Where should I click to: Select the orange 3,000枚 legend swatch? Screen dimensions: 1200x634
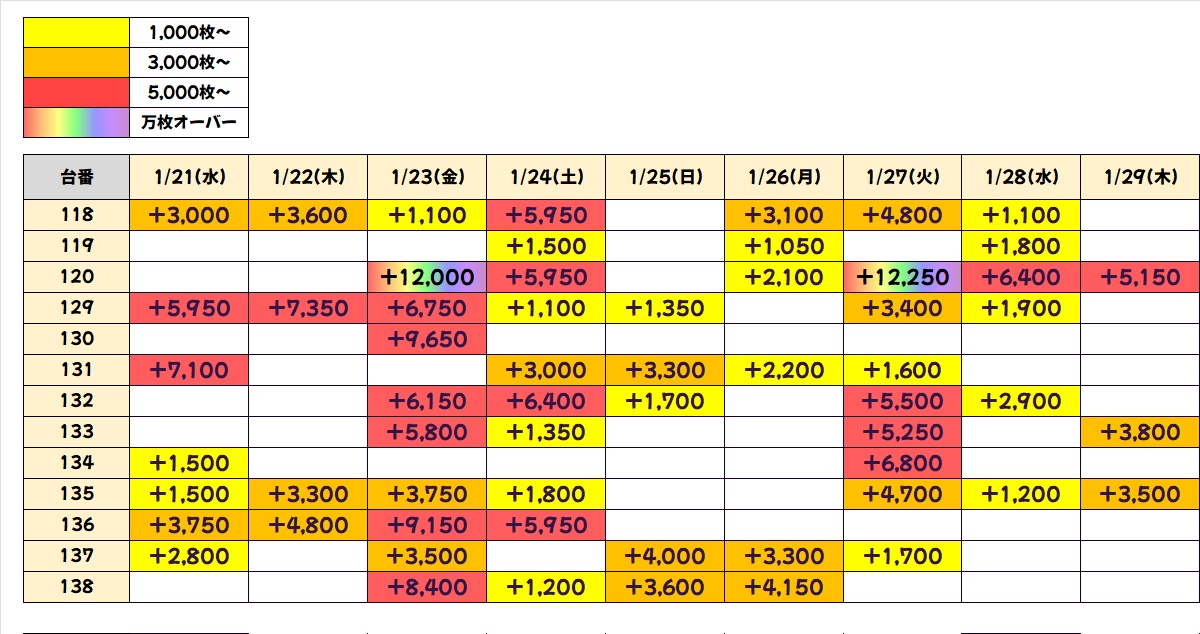(77, 63)
